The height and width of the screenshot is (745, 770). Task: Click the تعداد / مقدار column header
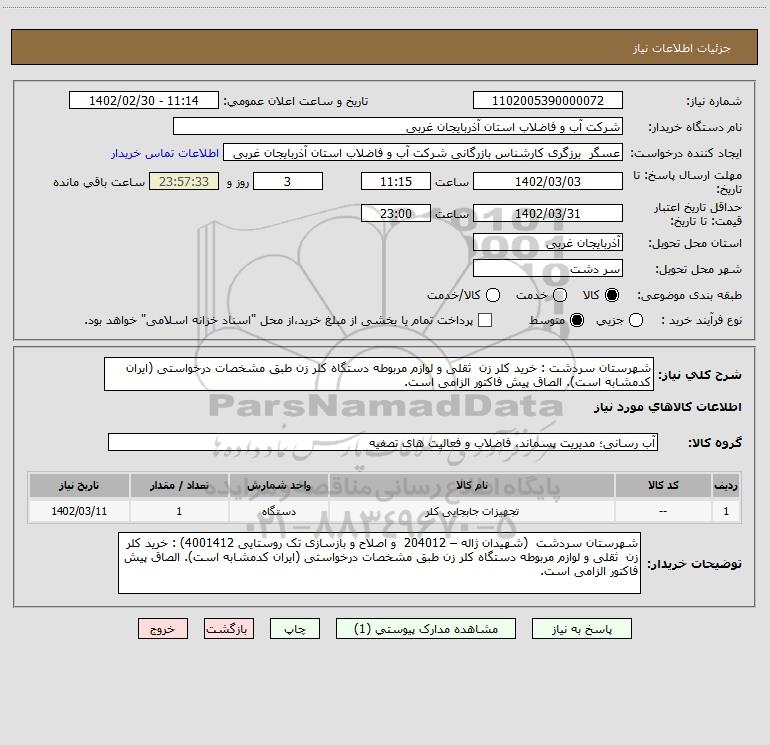pyautogui.click(x=179, y=486)
